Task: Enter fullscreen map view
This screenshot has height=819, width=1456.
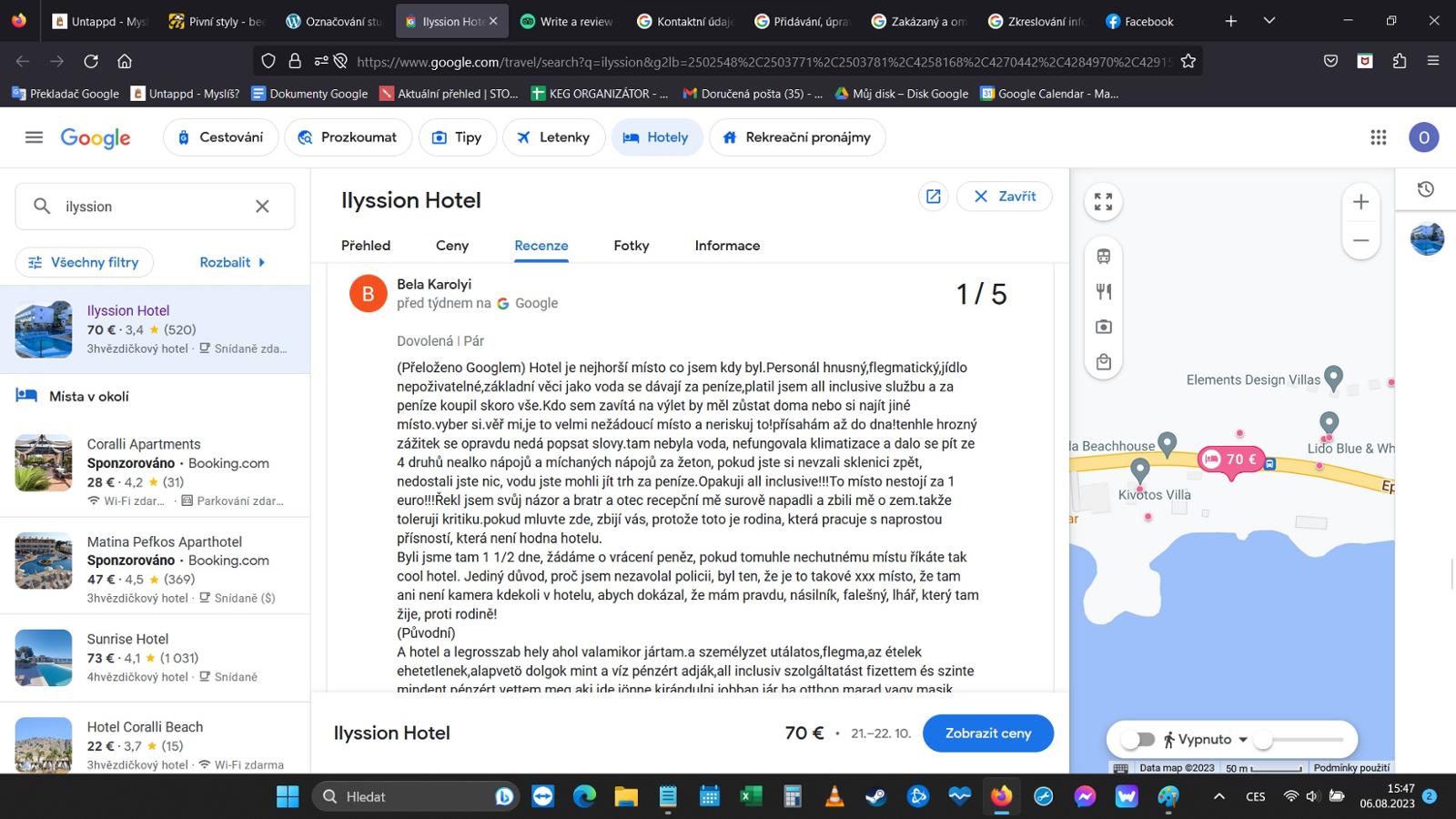Action: [x=1103, y=202]
